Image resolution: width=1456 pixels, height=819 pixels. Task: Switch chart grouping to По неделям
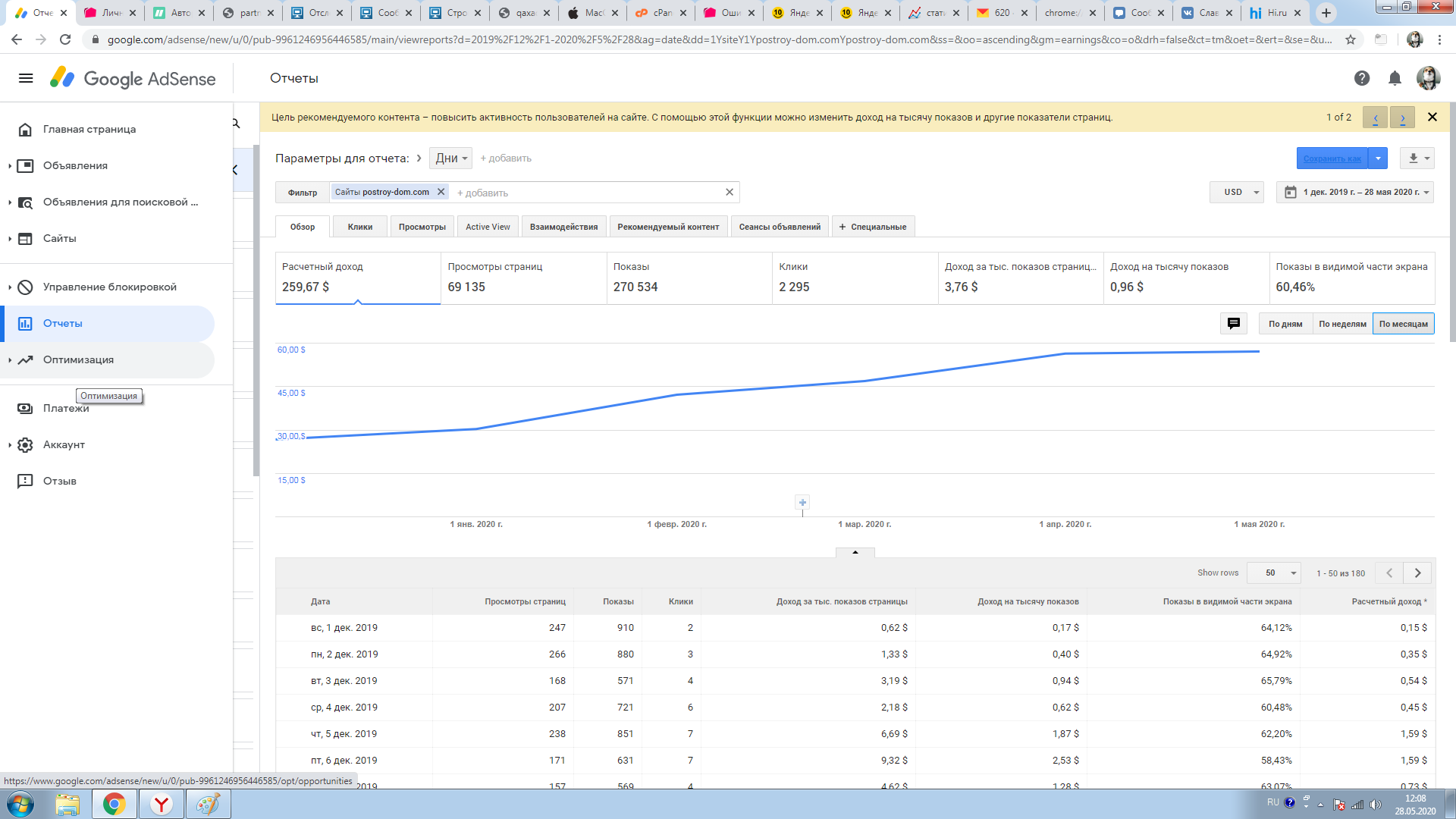tap(1342, 324)
